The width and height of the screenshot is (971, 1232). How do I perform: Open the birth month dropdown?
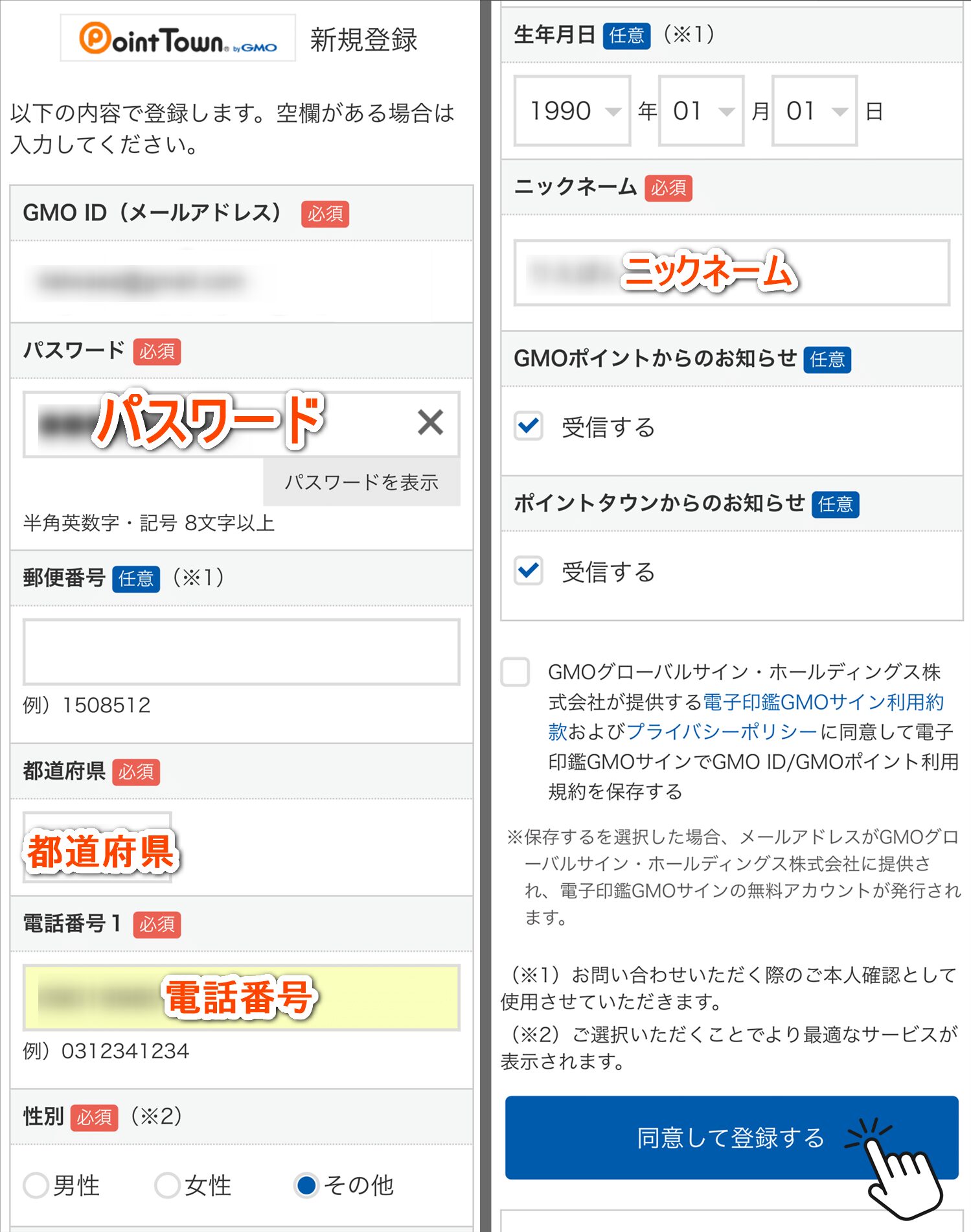pos(701,111)
